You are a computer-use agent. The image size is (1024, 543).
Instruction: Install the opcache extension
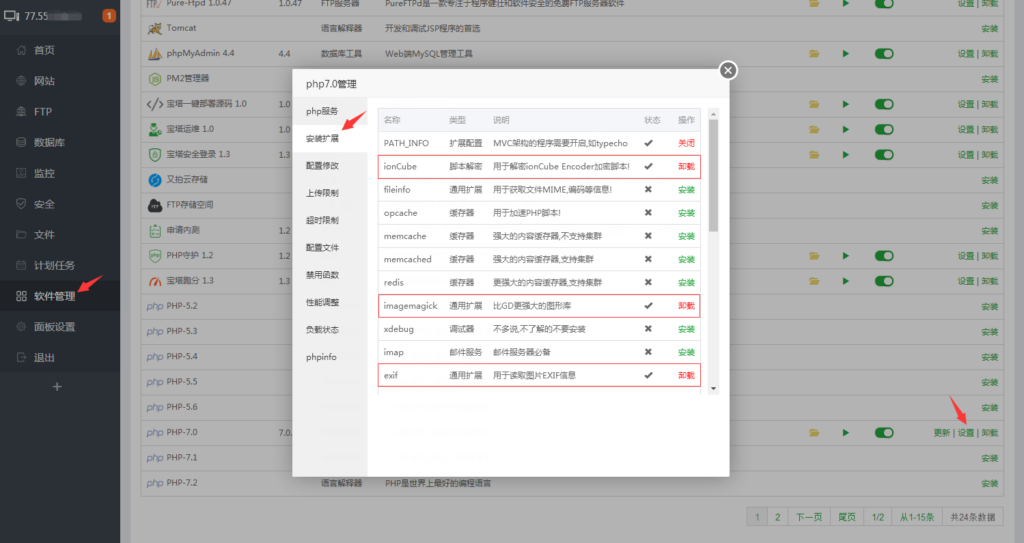(x=686, y=213)
